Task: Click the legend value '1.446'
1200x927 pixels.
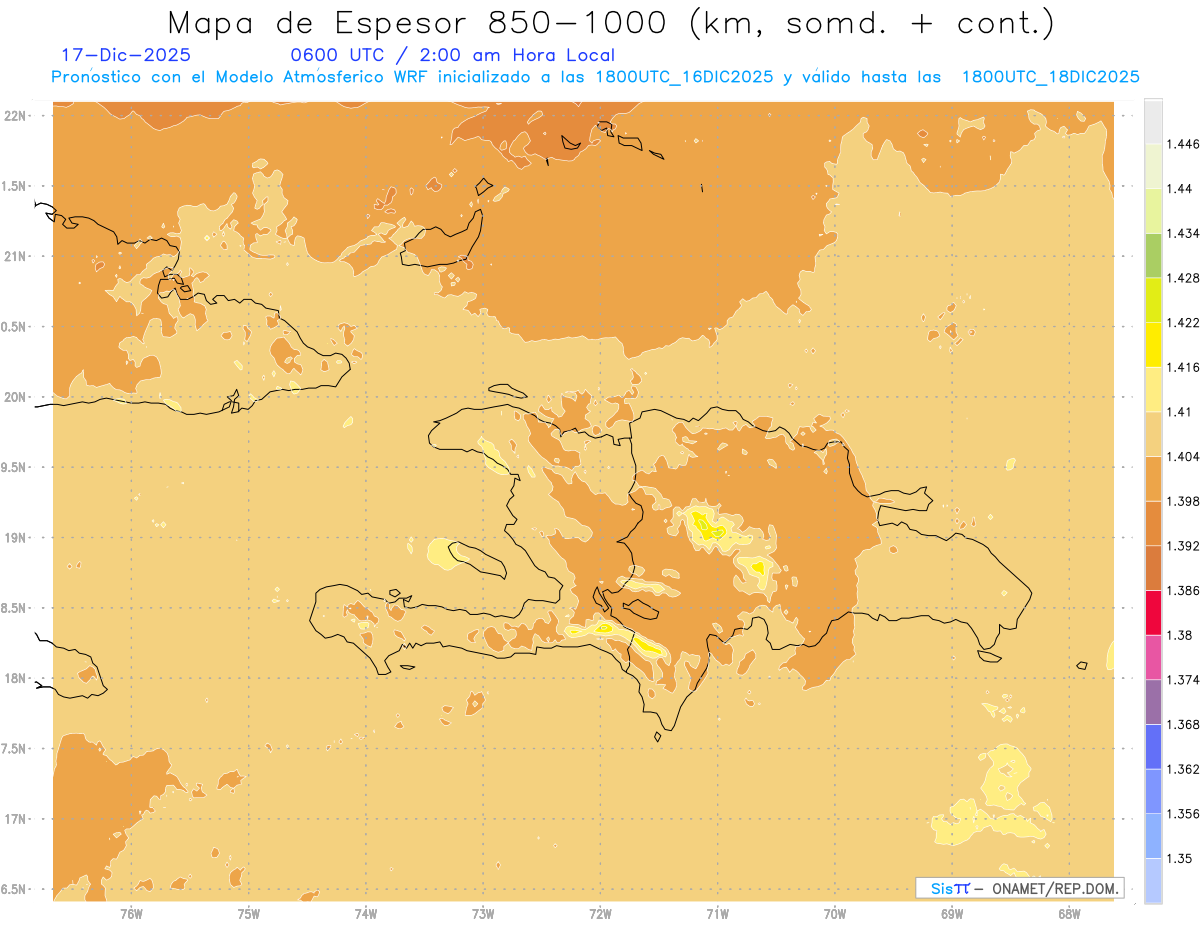Action: point(1182,144)
